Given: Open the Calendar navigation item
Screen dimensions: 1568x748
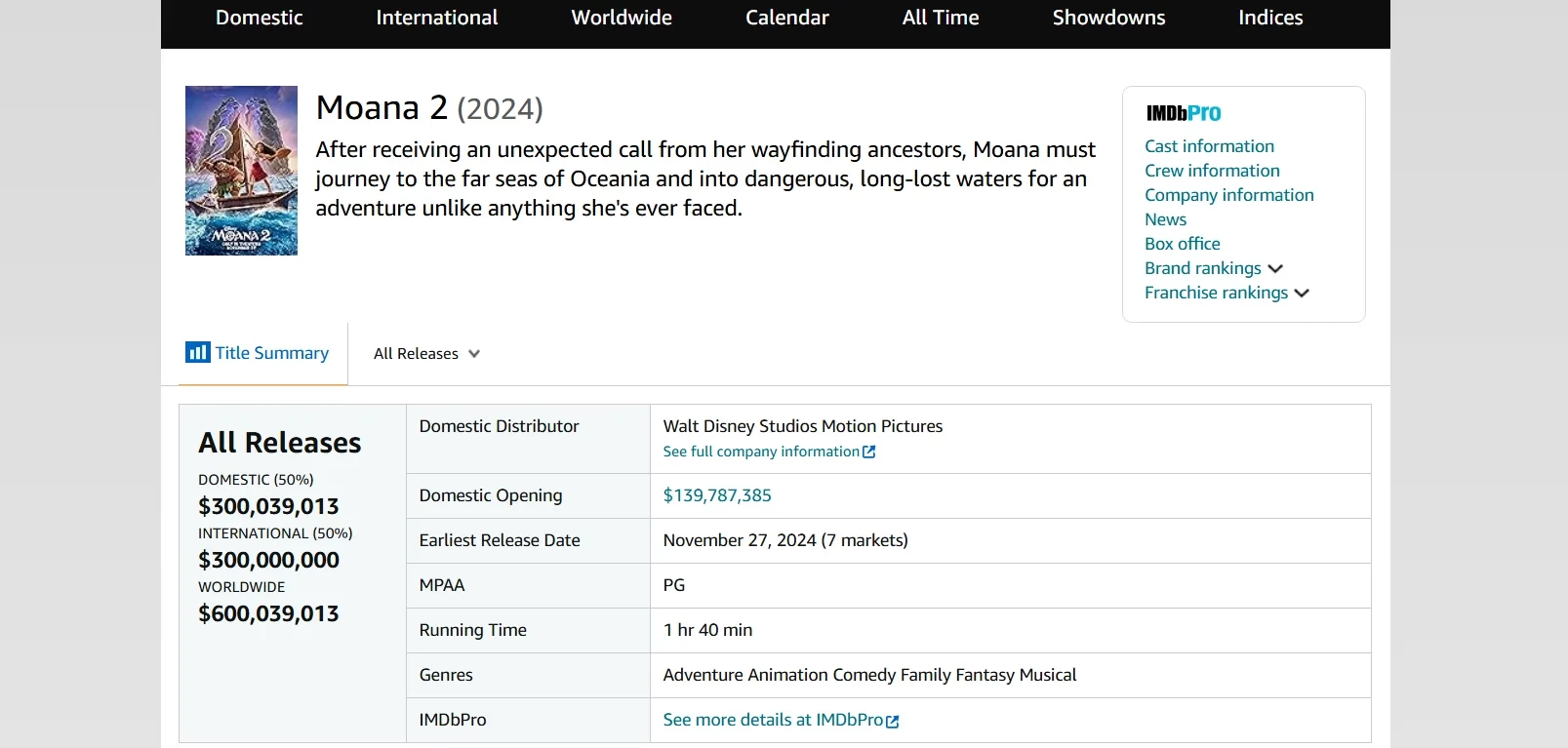Looking at the screenshot, I should coord(786,18).
